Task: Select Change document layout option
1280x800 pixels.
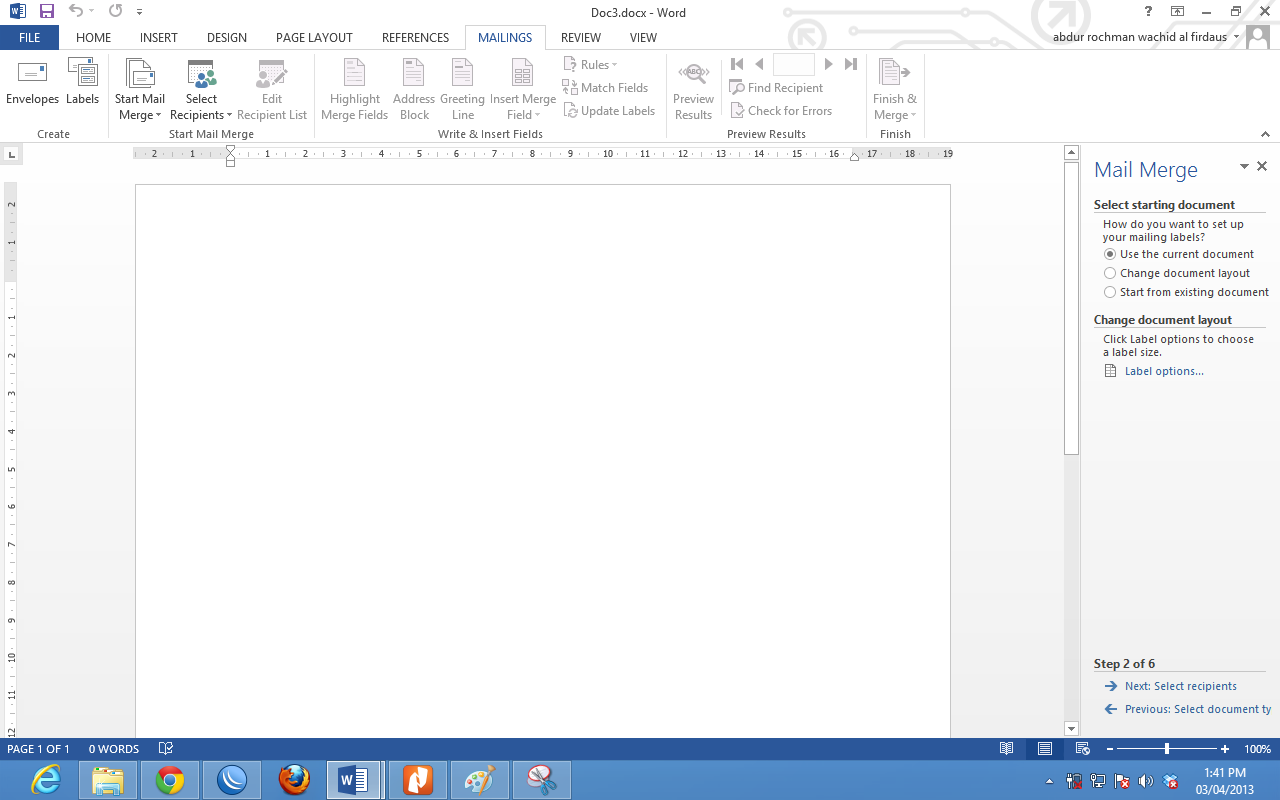Action: [x=1110, y=273]
